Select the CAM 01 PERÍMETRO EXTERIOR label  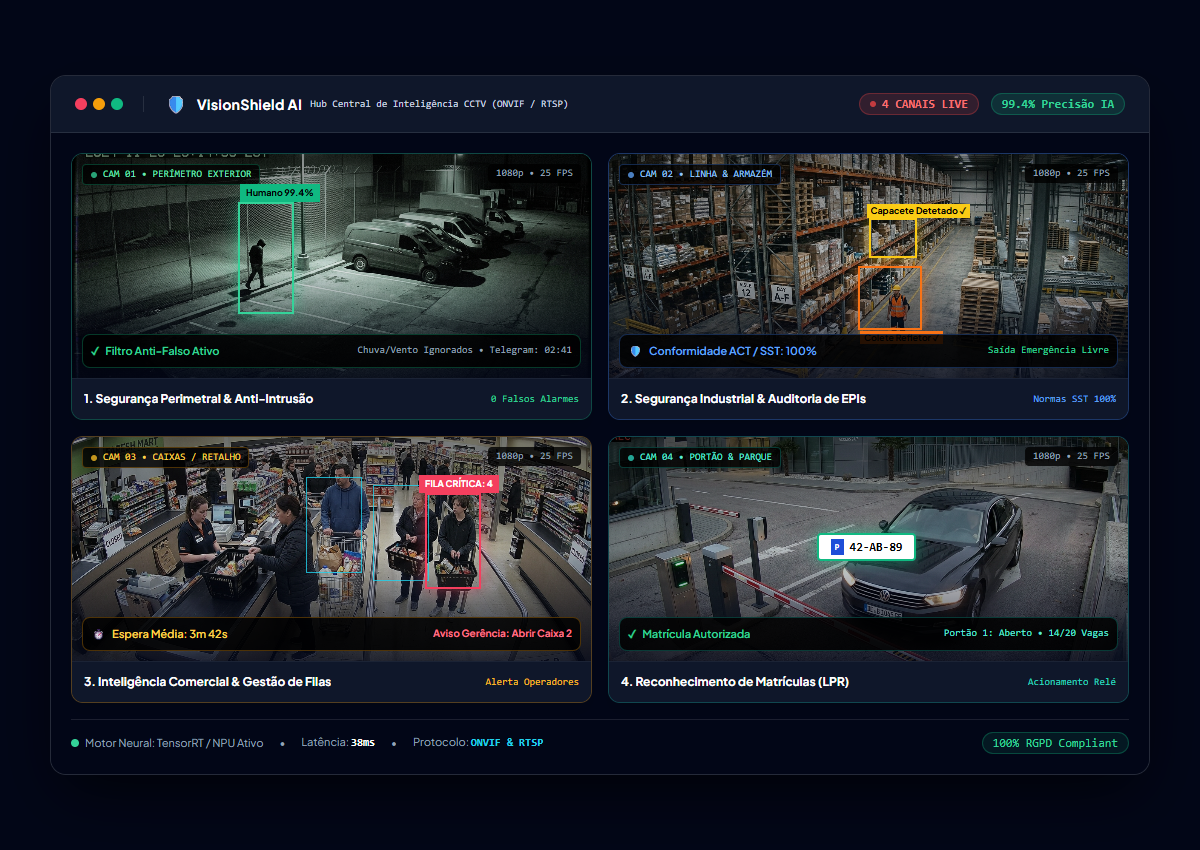tap(171, 174)
